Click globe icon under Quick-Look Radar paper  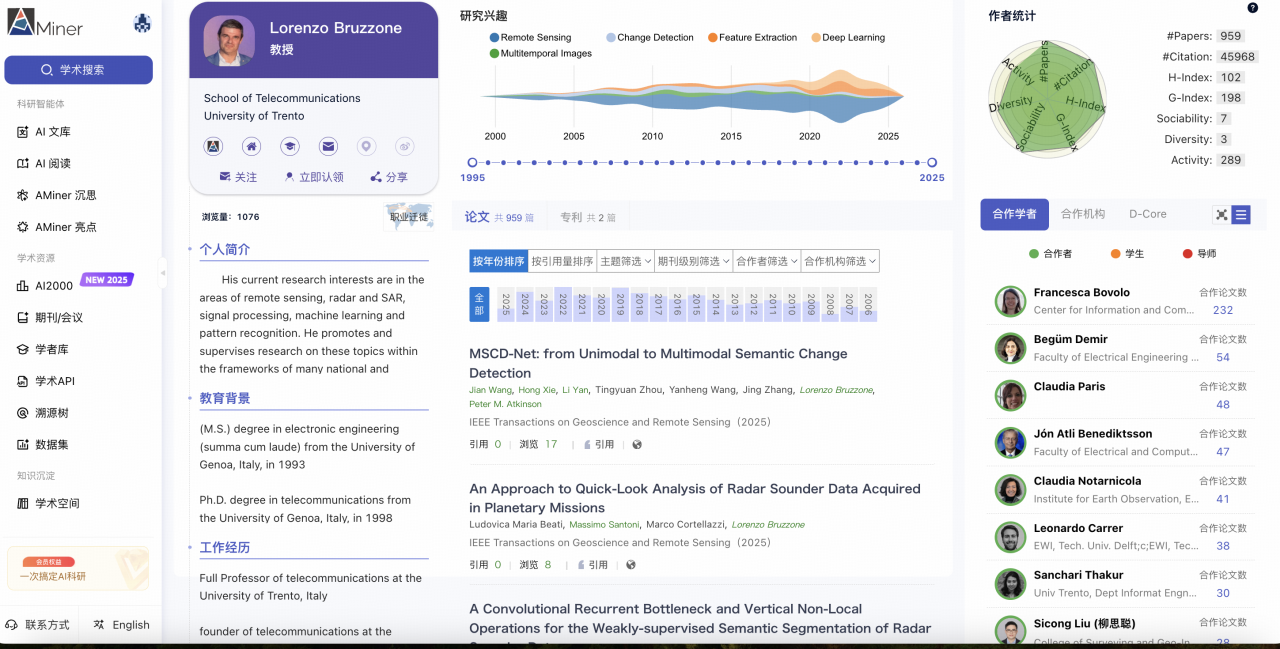pyautogui.click(x=631, y=565)
